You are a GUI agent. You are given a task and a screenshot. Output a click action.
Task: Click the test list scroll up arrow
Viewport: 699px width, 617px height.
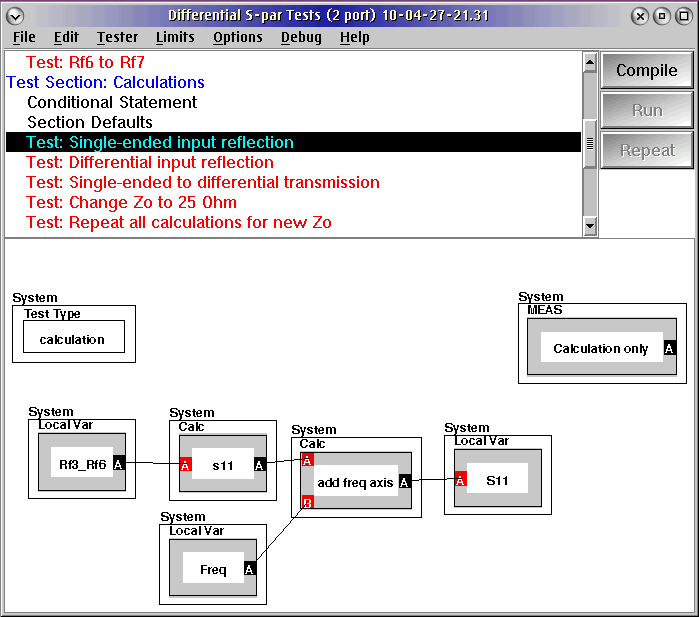(x=590, y=63)
